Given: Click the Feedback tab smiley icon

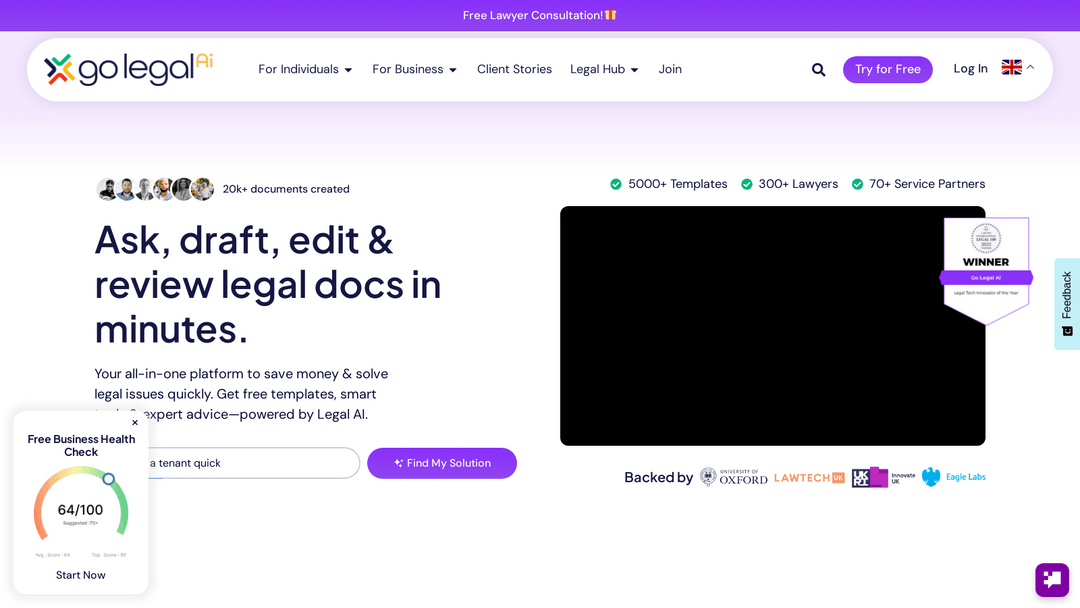Looking at the screenshot, I should (1068, 331).
